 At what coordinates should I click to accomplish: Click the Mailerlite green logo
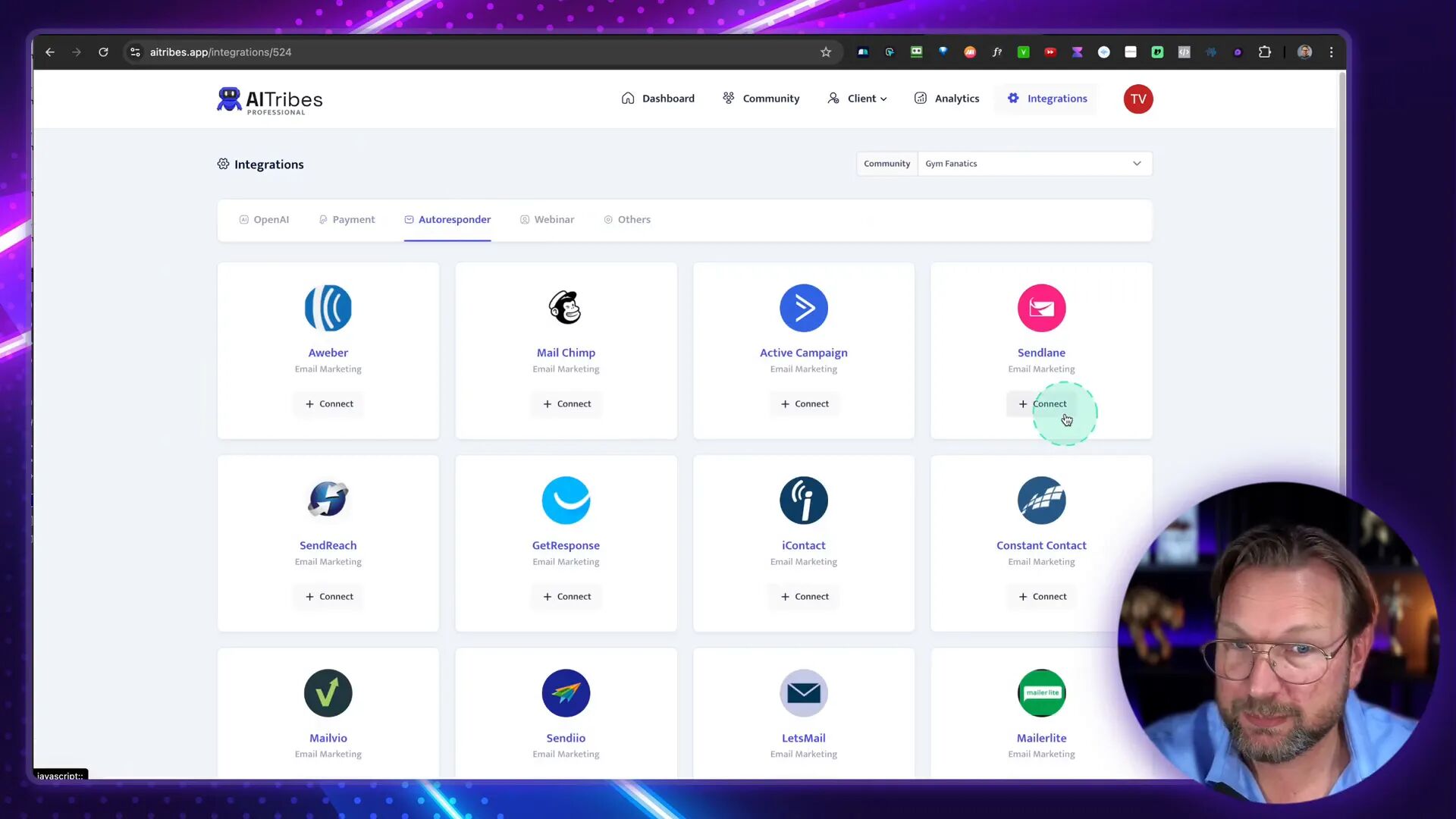(1041, 693)
